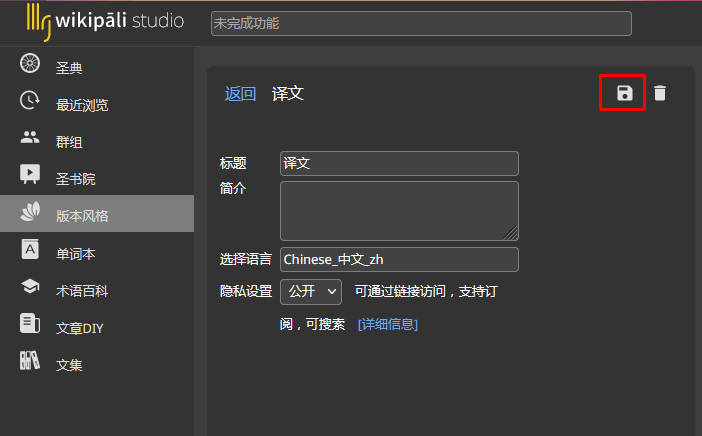
Task: Click the 隐私设置 label text
Action: [246, 291]
